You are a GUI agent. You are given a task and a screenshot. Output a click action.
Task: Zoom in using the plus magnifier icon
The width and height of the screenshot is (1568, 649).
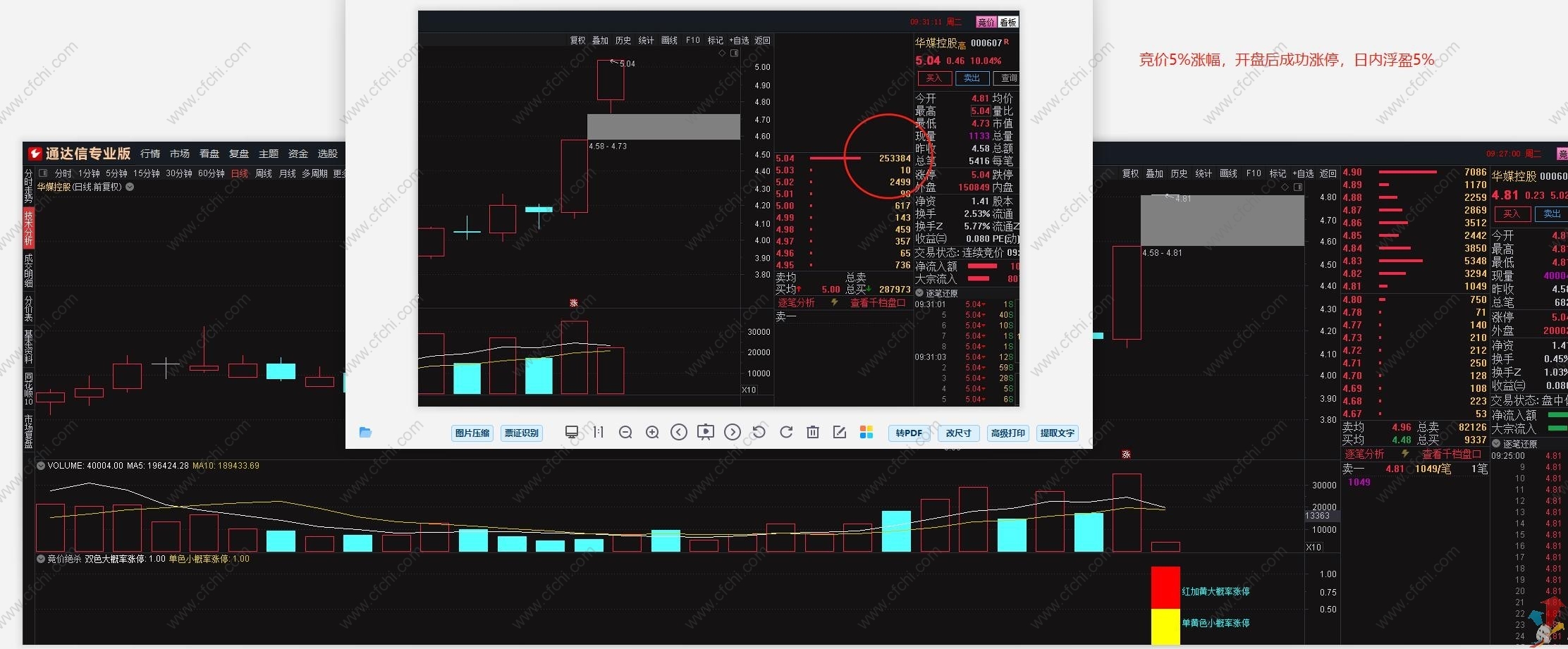652,432
